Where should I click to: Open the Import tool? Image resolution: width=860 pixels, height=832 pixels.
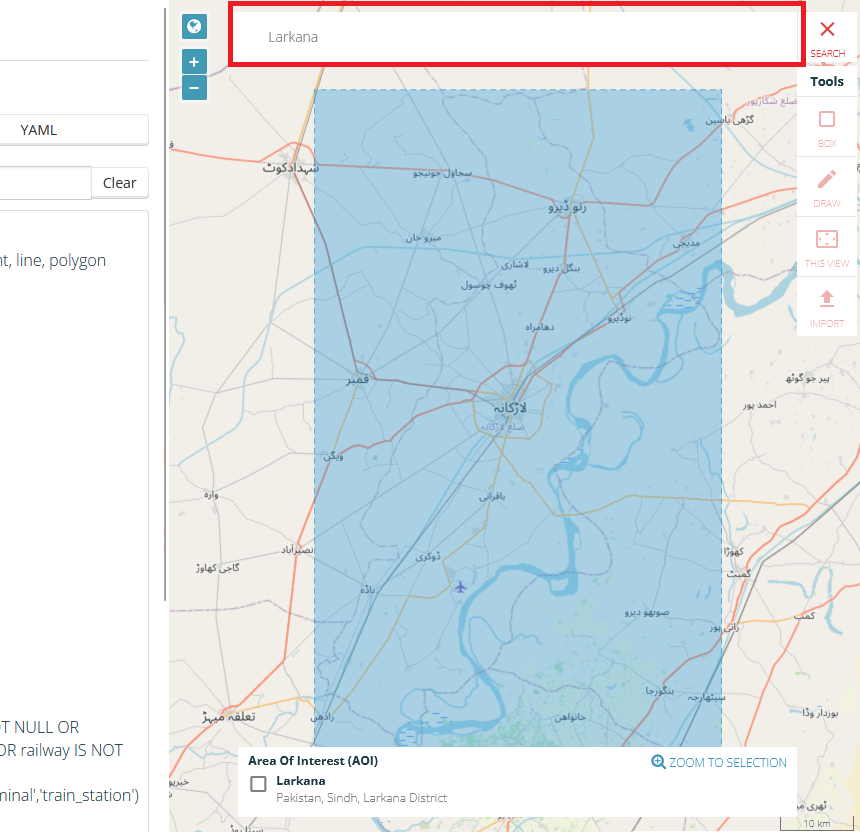tap(827, 305)
